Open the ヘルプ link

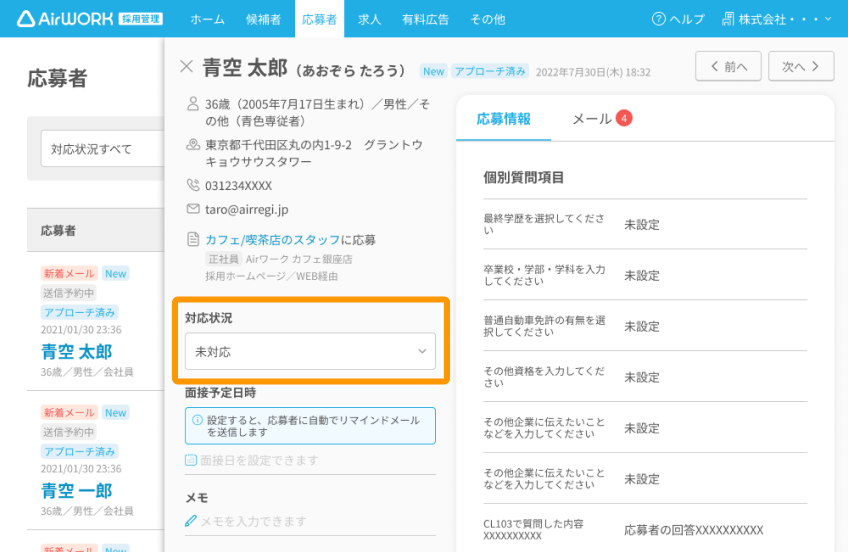click(687, 19)
